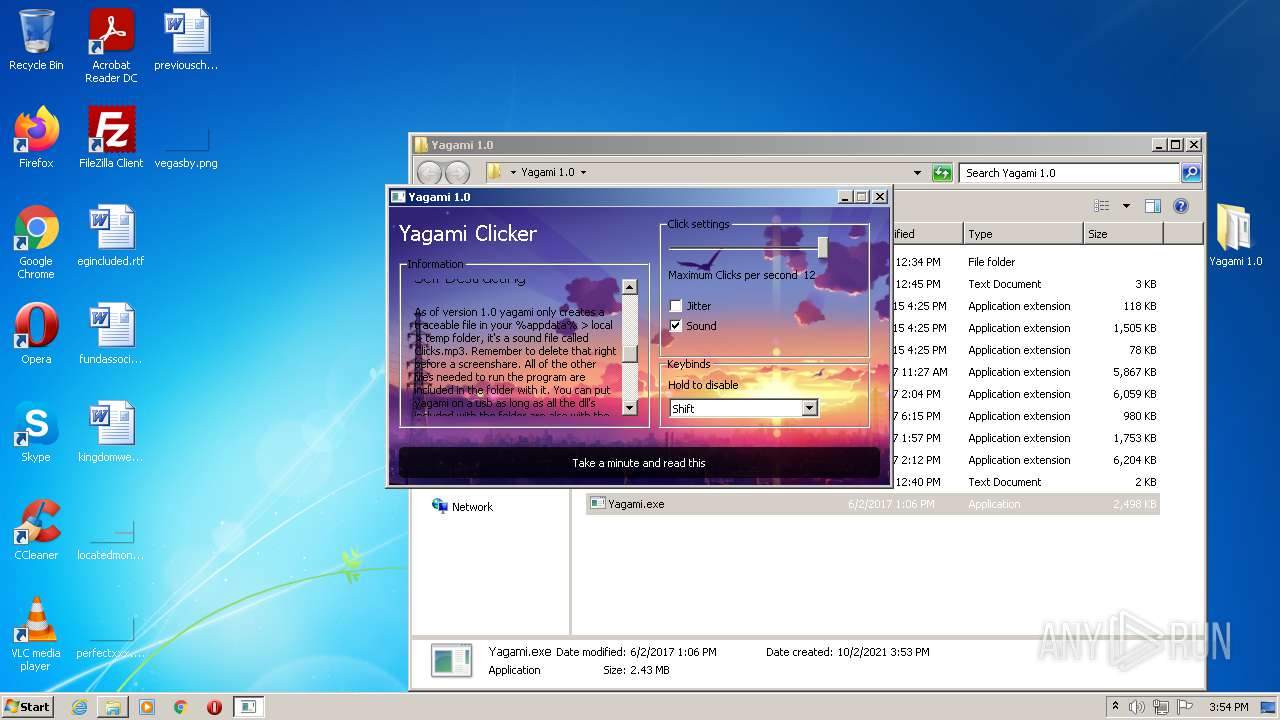This screenshot has width=1280, height=720.
Task: Toggle Explorer preview pane icon
Action: [1152, 206]
